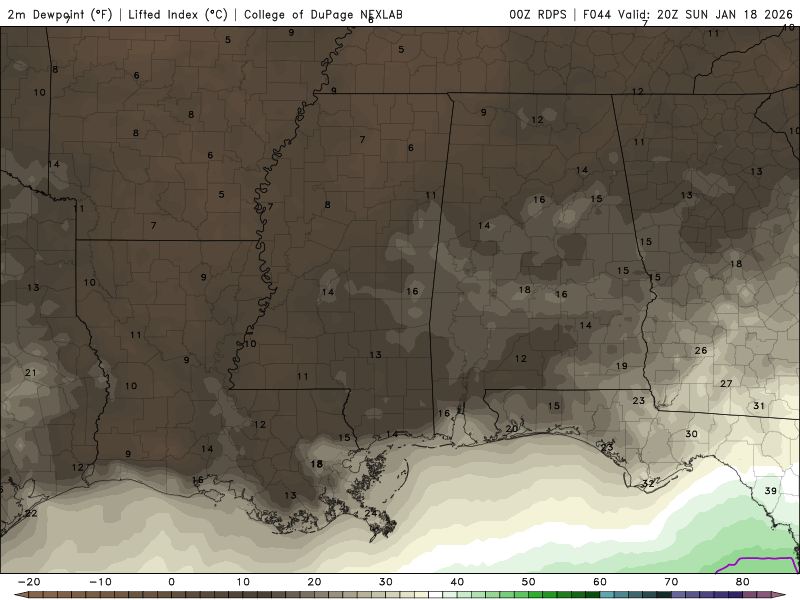This screenshot has width=800, height=600.
Task: Click the "00Z RDPS" model run label
Action: click(538, 14)
